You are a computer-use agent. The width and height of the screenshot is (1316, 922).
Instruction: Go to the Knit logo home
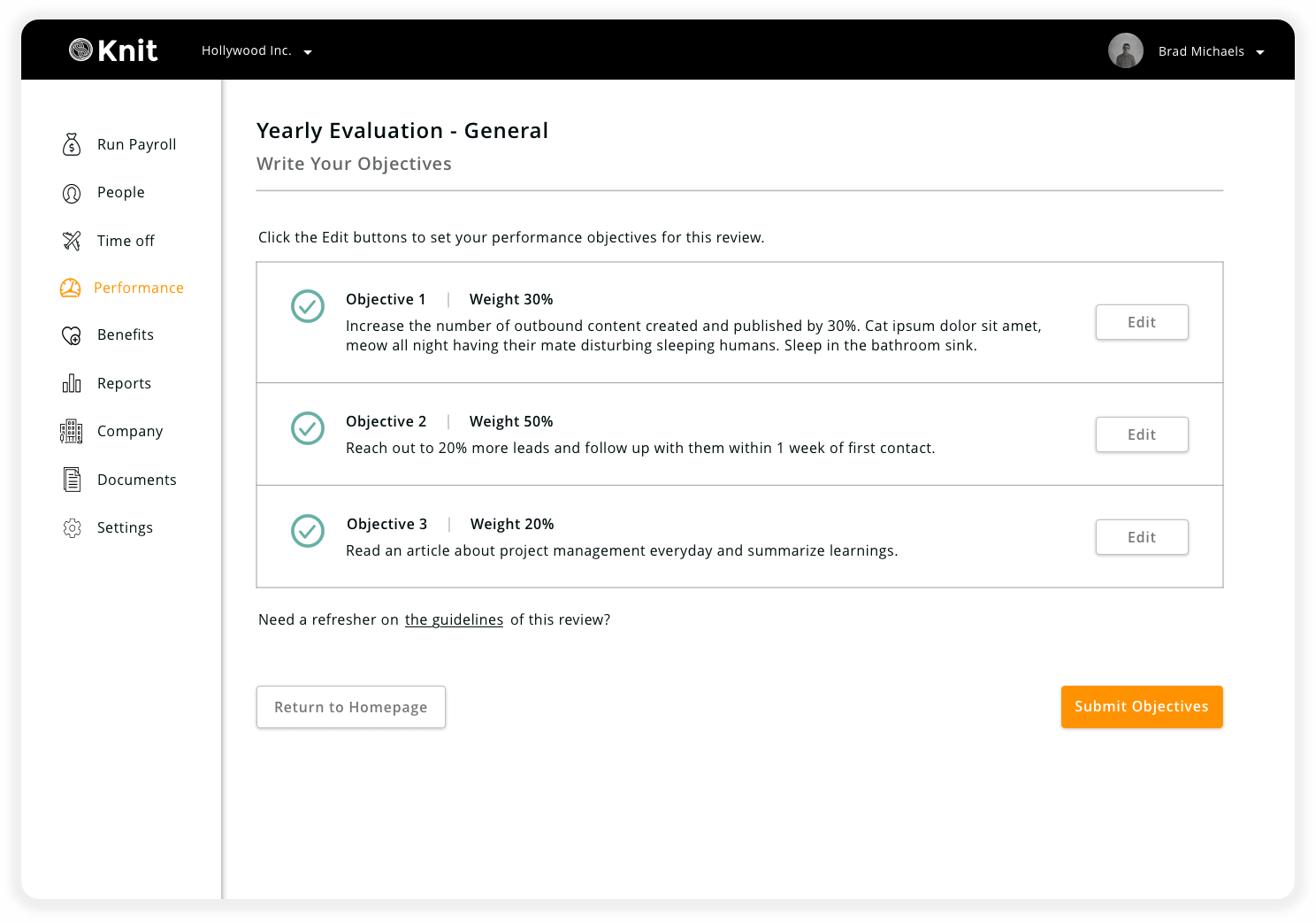(x=113, y=50)
